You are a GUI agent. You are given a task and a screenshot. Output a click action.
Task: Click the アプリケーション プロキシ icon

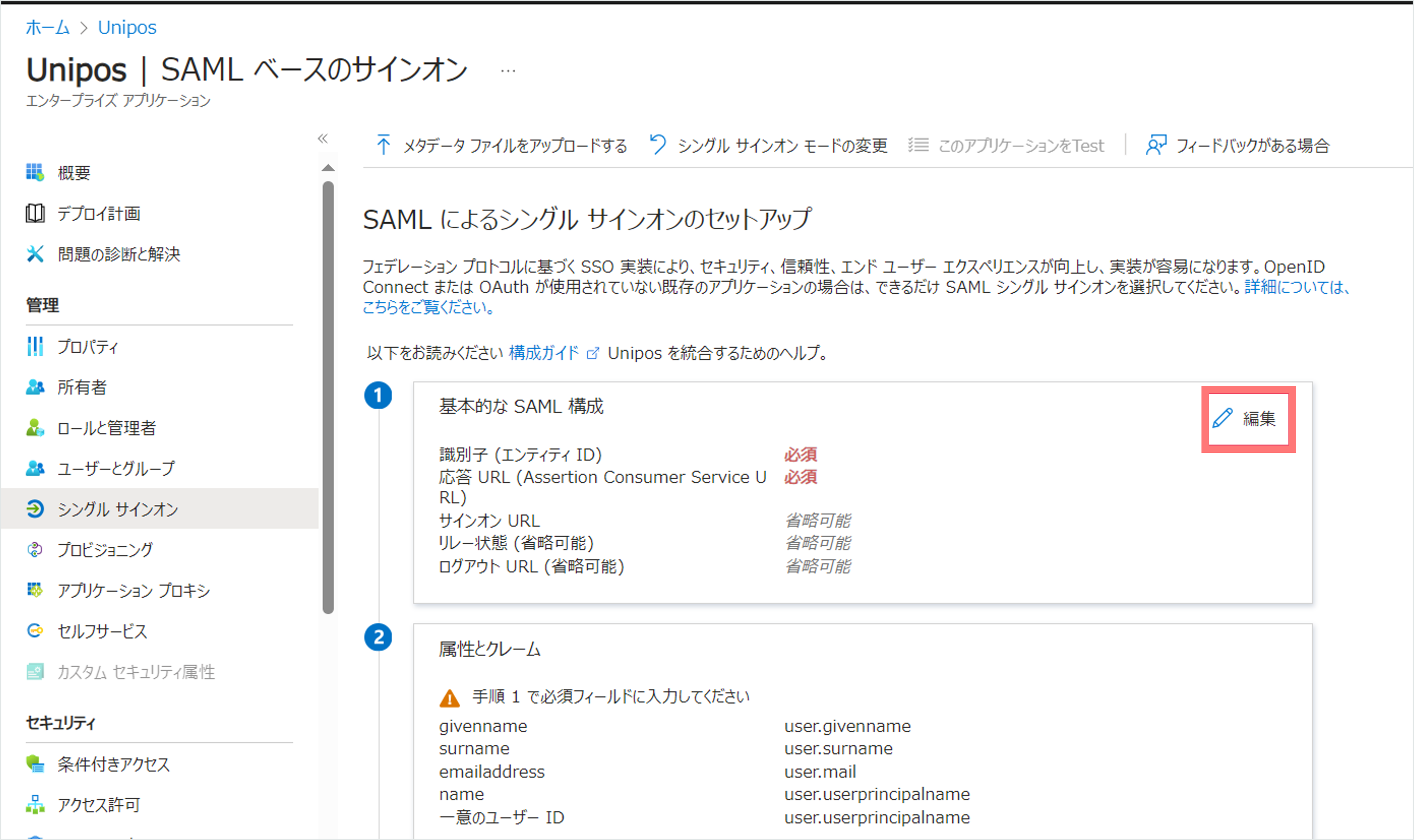[x=35, y=591]
